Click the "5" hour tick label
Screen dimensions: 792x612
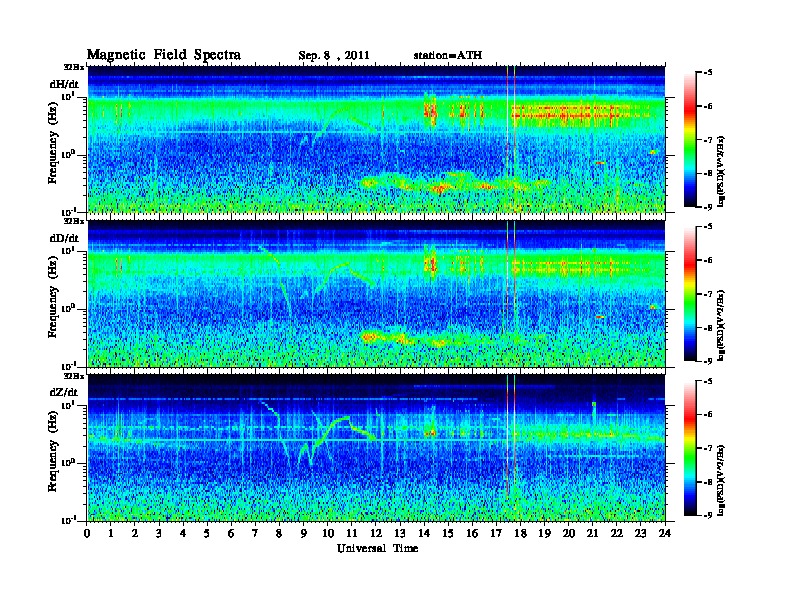[x=207, y=534]
